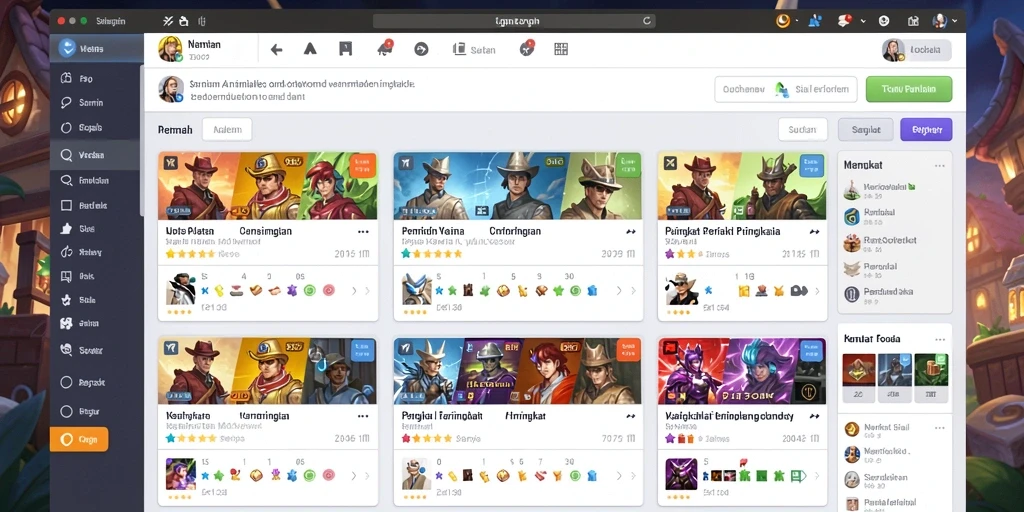The width and height of the screenshot is (1024, 512).
Task: Click the green button at top right
Action: pyautogui.click(x=908, y=89)
